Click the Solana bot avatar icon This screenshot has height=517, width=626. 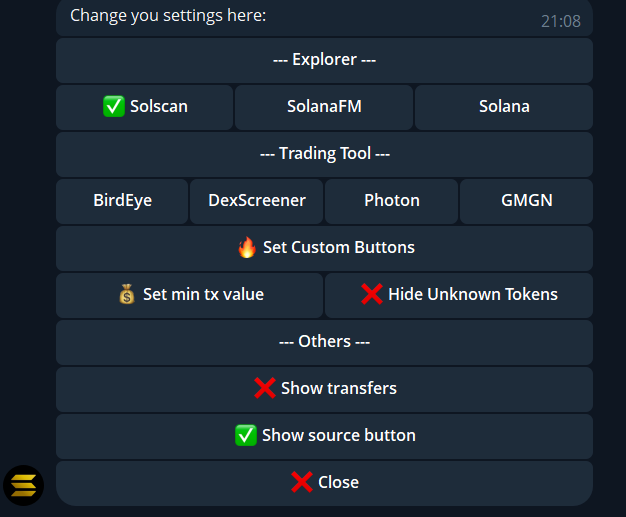(23, 485)
